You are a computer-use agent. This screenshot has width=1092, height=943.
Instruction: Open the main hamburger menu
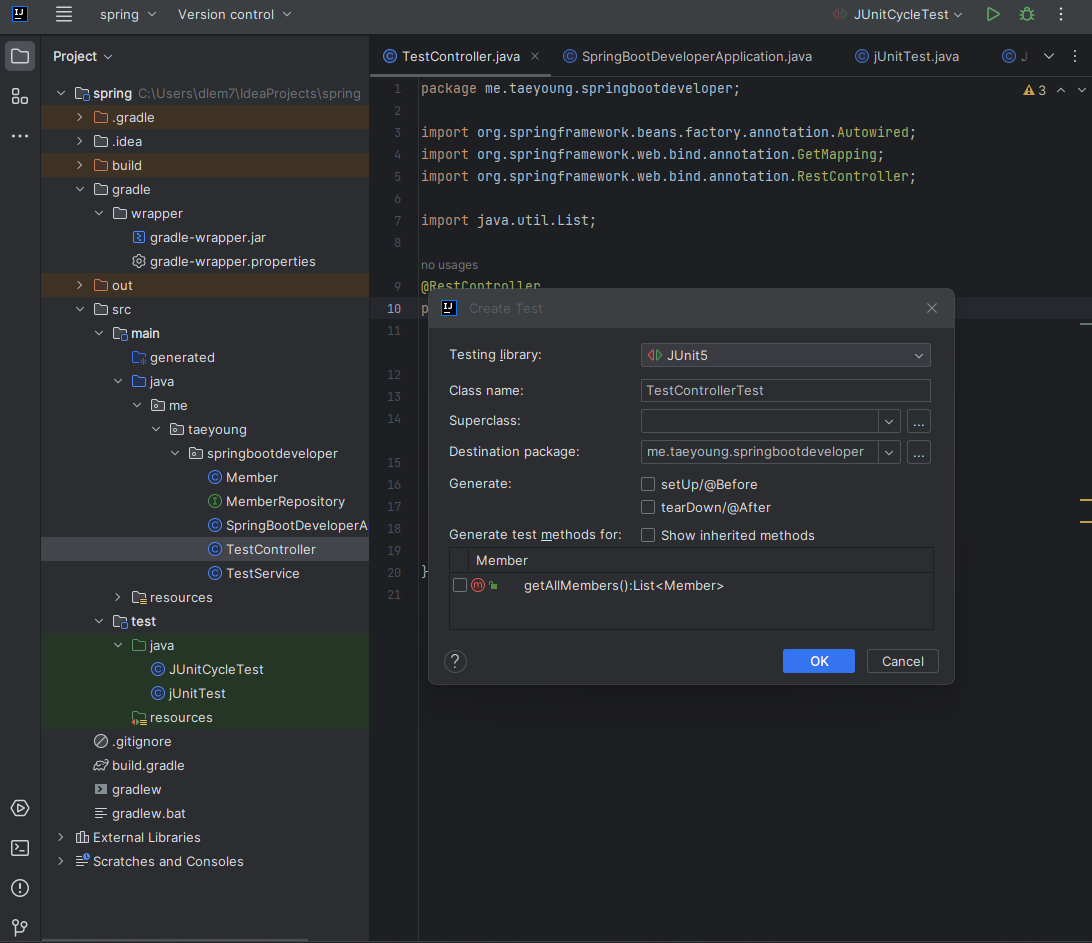[x=63, y=14]
